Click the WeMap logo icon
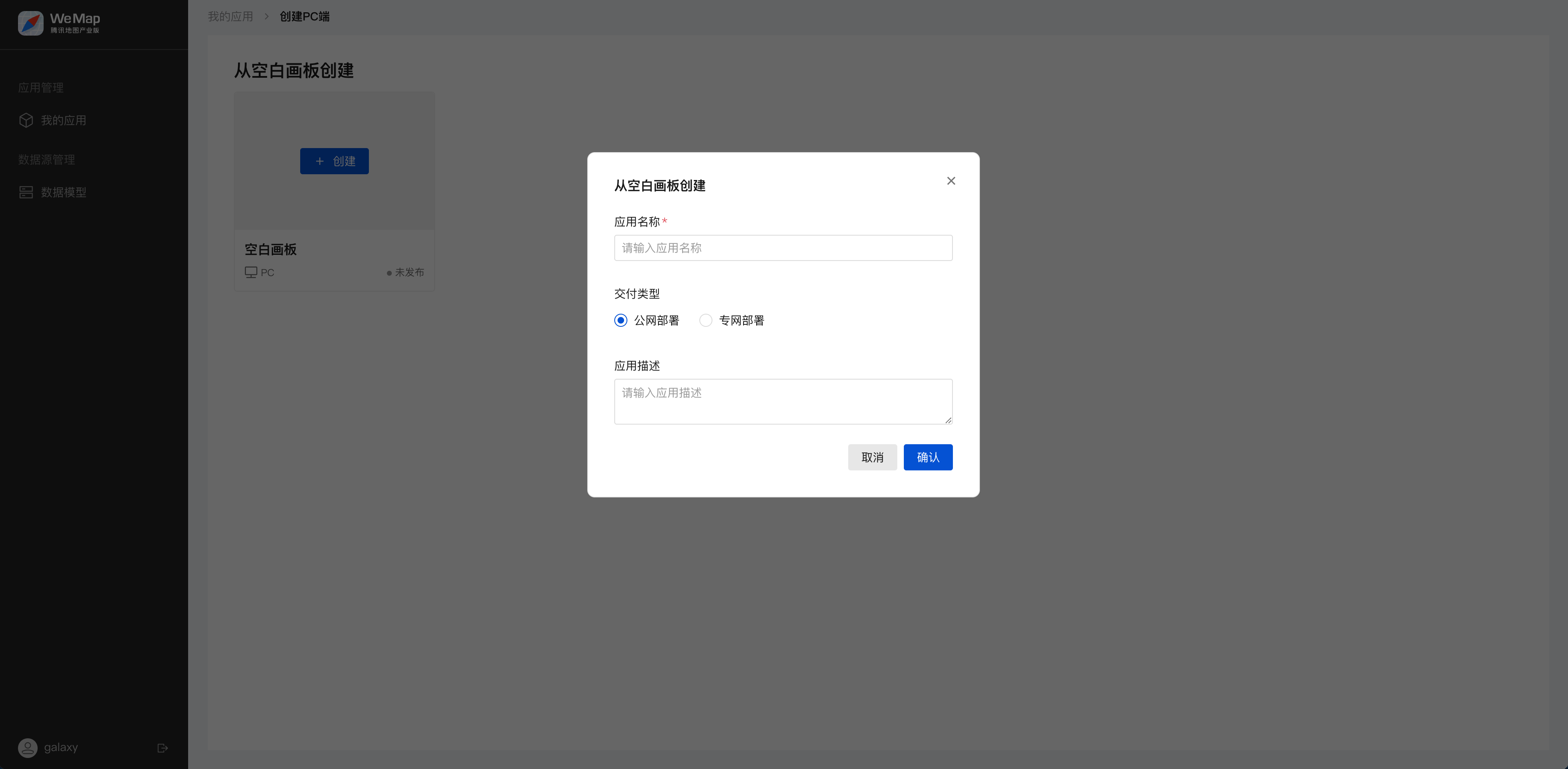Screen dimensions: 1568x769 [x=30, y=23]
